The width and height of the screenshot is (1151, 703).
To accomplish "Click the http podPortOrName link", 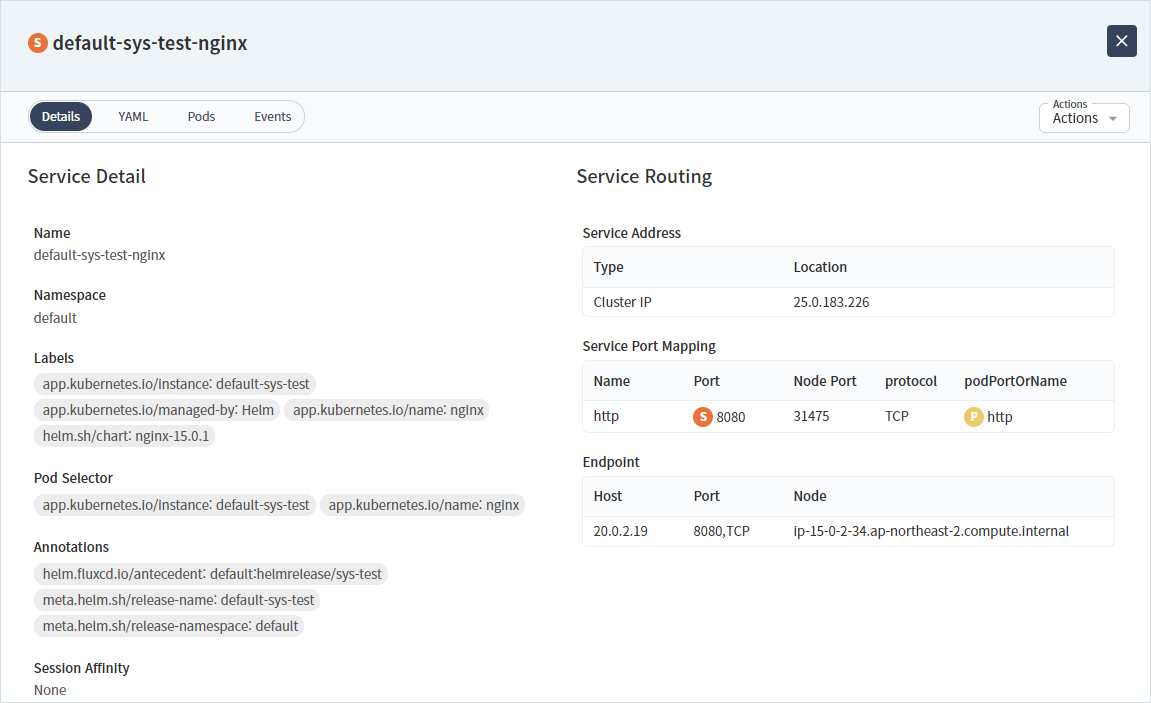I will (999, 417).
